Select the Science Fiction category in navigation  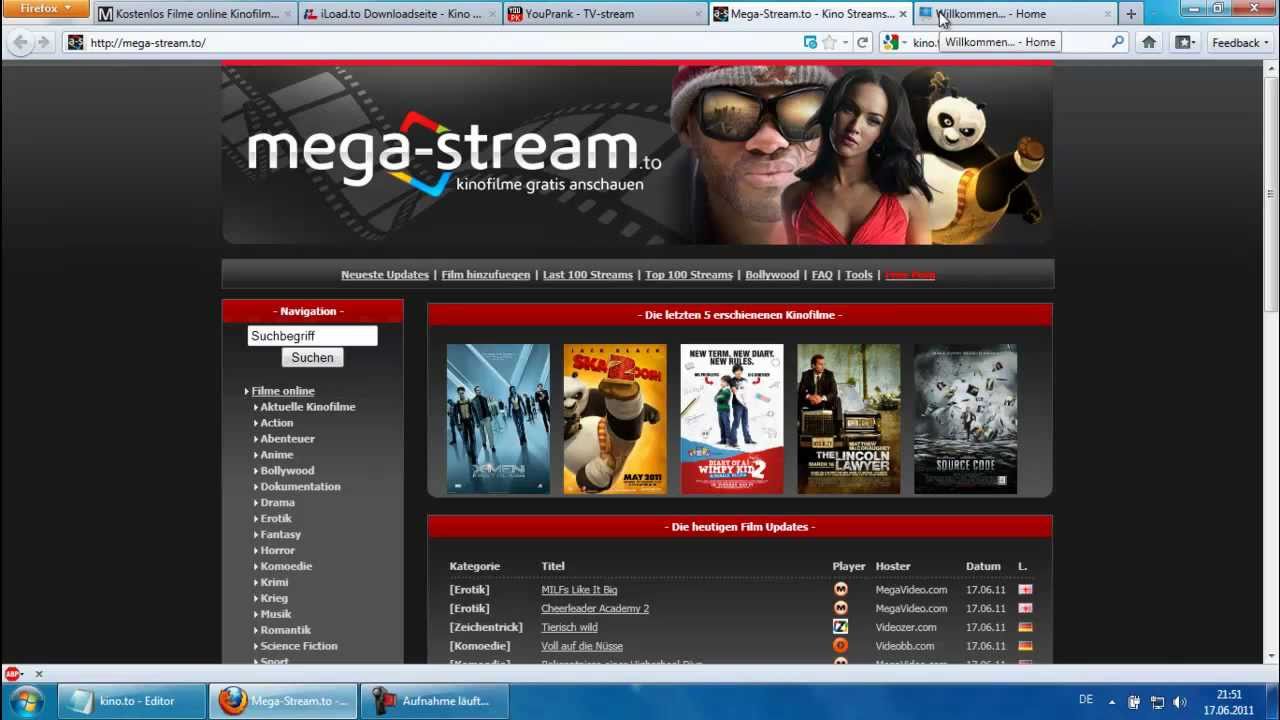[299, 646]
